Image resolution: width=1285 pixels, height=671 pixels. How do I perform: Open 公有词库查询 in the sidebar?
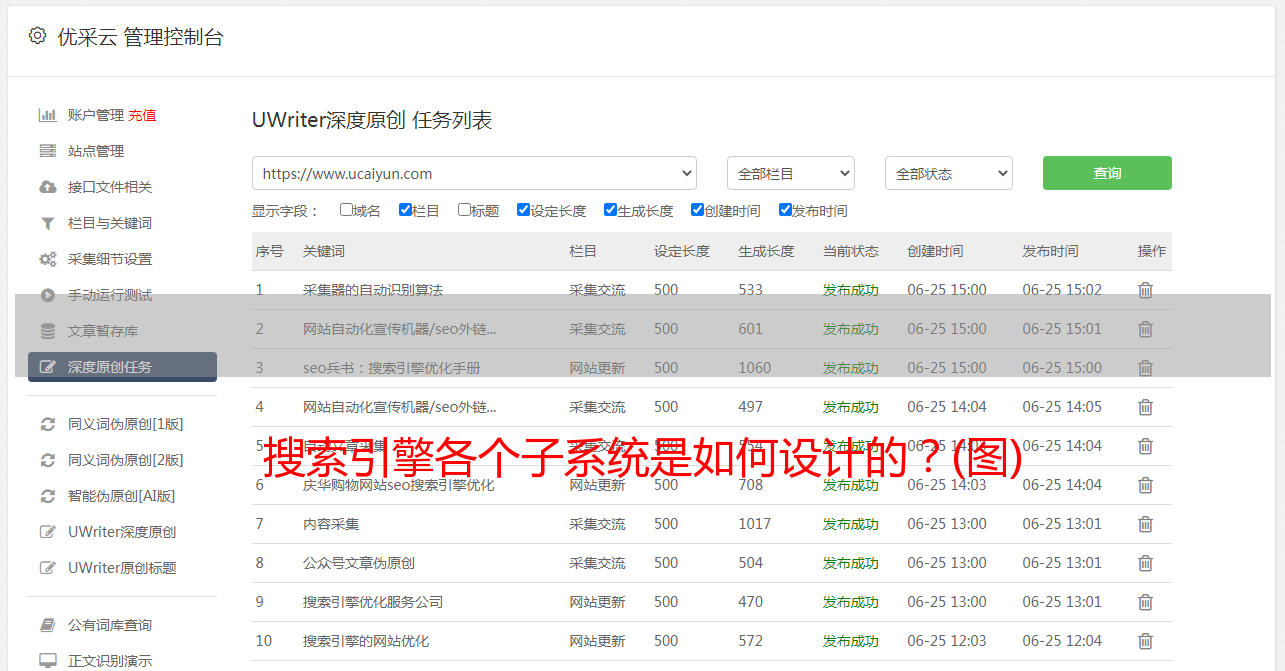(x=110, y=625)
